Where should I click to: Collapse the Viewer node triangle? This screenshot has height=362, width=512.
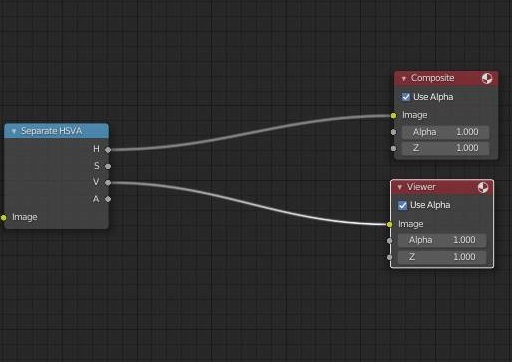(x=400, y=187)
